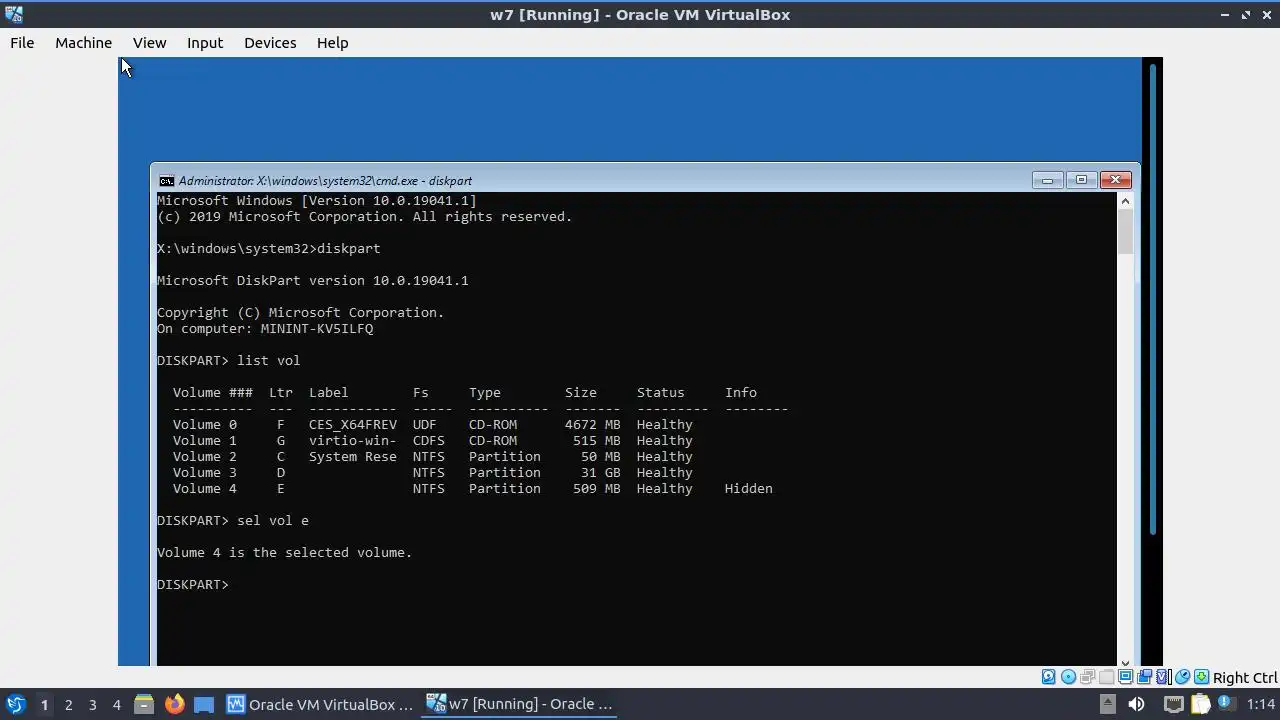Screen dimensions: 1280x720
Task: Minimize the cmd.exe diskpart window
Action: pos(1047,180)
